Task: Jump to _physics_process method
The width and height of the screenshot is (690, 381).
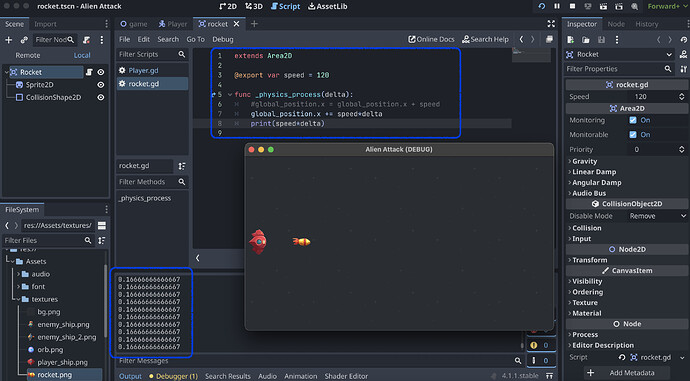Action: (145, 198)
